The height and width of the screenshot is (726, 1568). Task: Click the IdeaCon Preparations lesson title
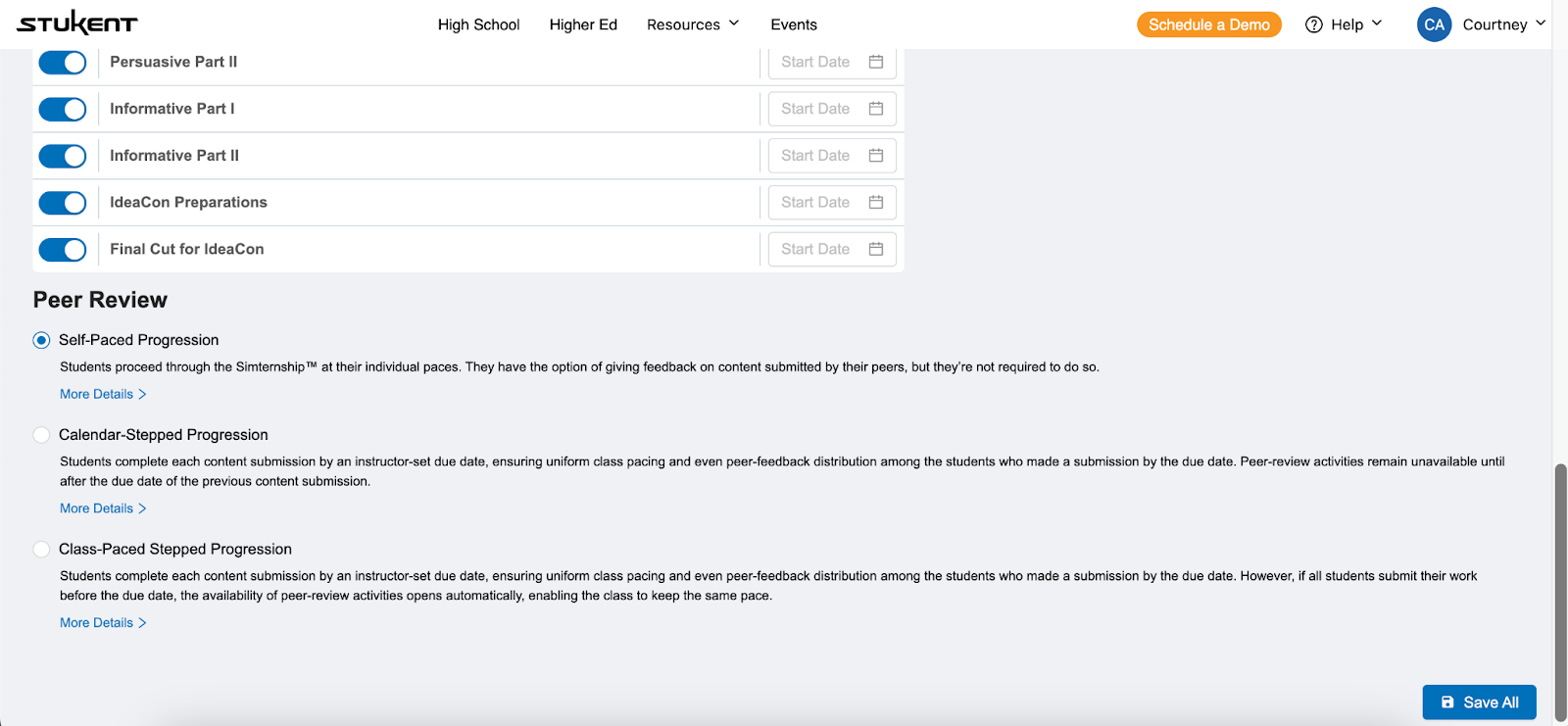click(188, 202)
